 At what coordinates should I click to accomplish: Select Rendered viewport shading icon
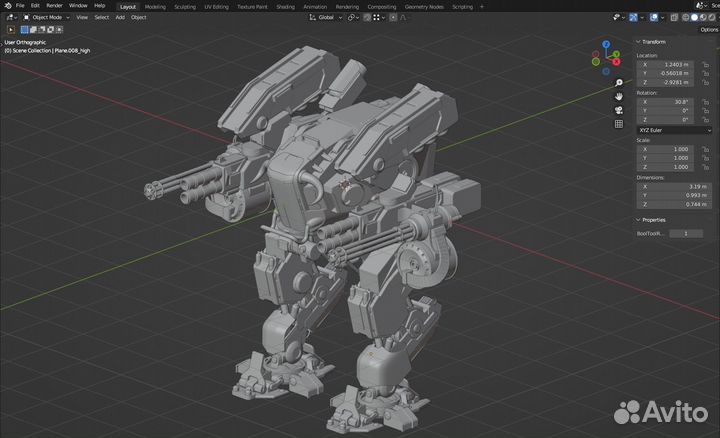click(x=712, y=17)
